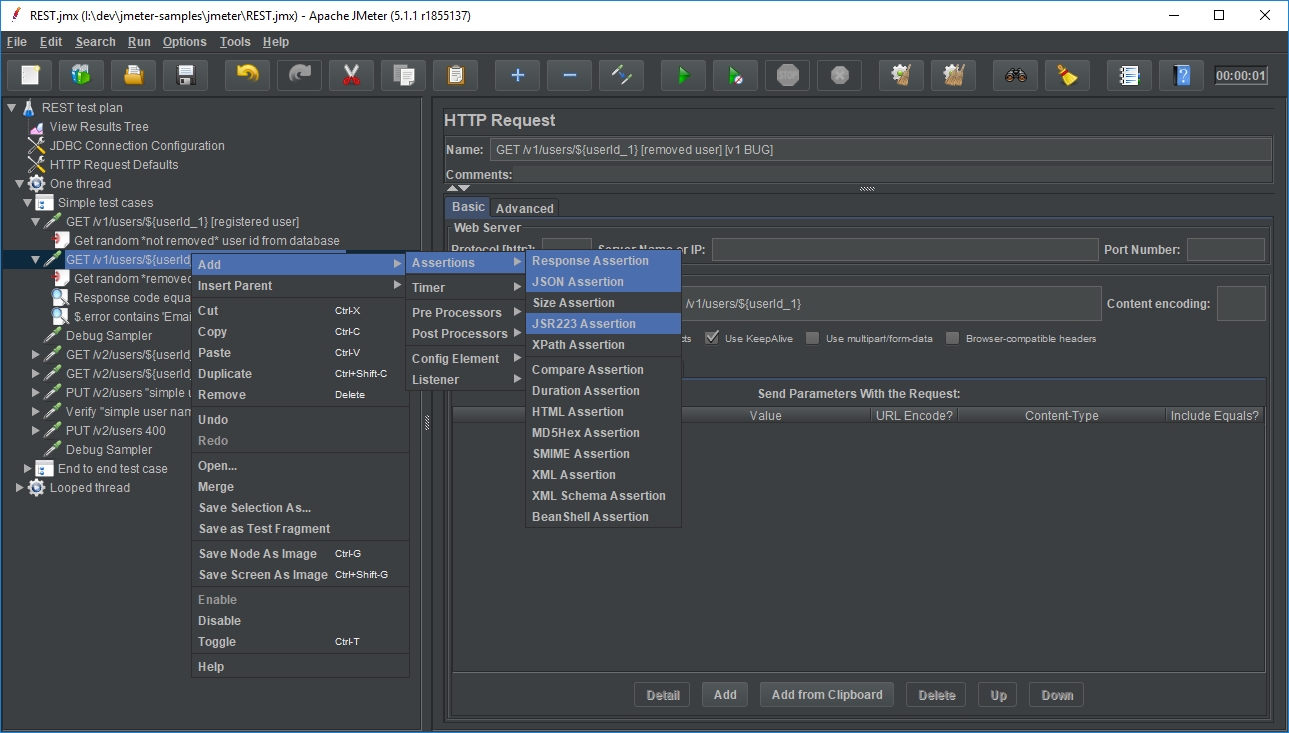Screen dimensions: 1289x733
Task: Click the Delete parameter button
Action: [937, 695]
